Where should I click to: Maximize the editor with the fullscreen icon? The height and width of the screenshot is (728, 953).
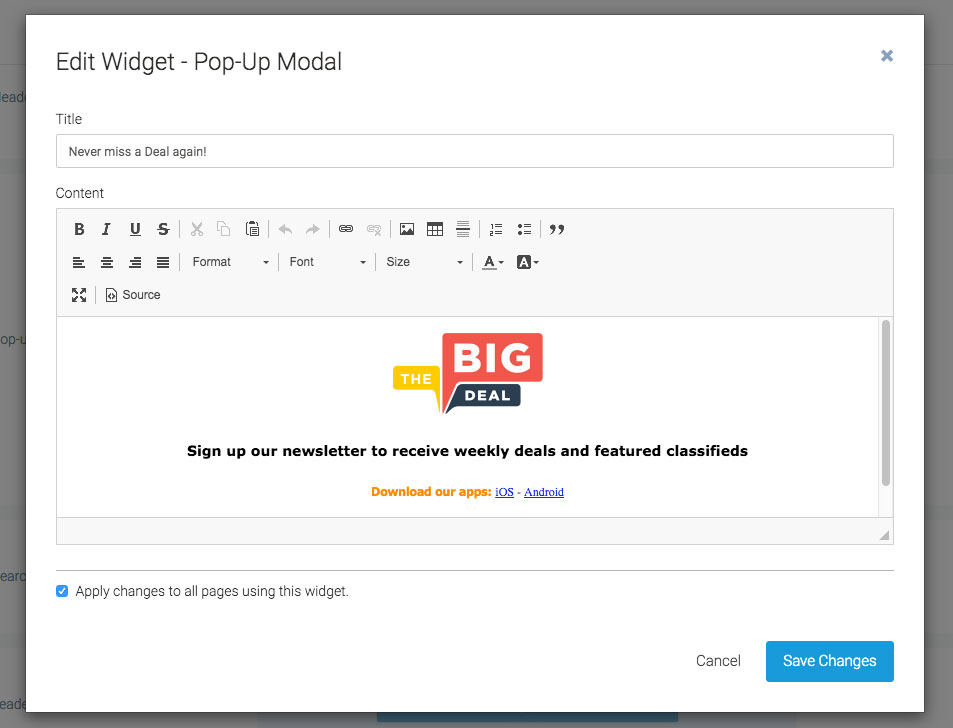click(x=79, y=294)
